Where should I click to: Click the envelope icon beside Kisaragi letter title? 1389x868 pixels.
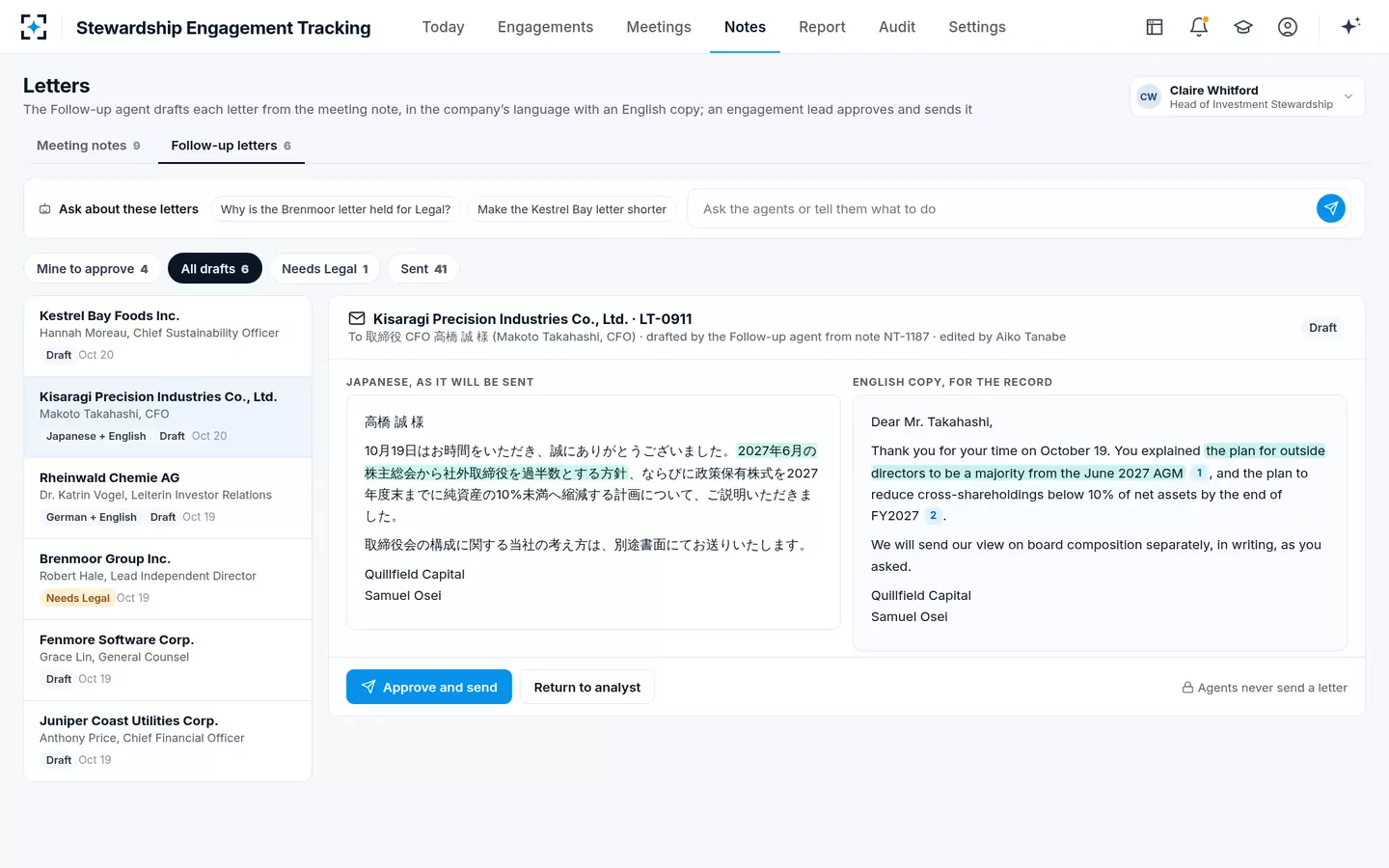tap(357, 318)
